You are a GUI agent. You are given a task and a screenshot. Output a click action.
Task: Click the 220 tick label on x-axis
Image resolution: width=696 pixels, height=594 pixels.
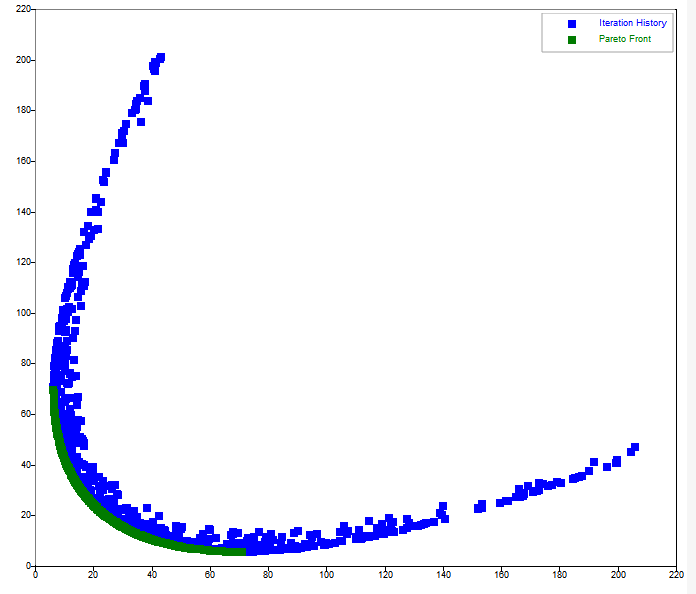click(676, 576)
